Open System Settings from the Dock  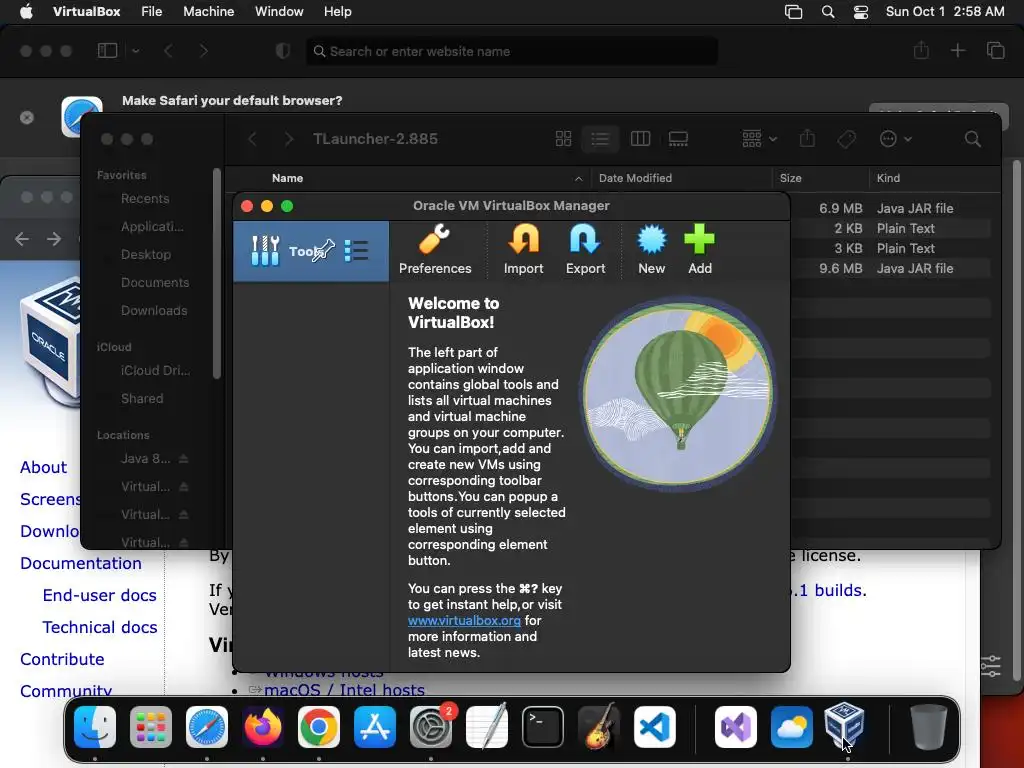click(431, 726)
